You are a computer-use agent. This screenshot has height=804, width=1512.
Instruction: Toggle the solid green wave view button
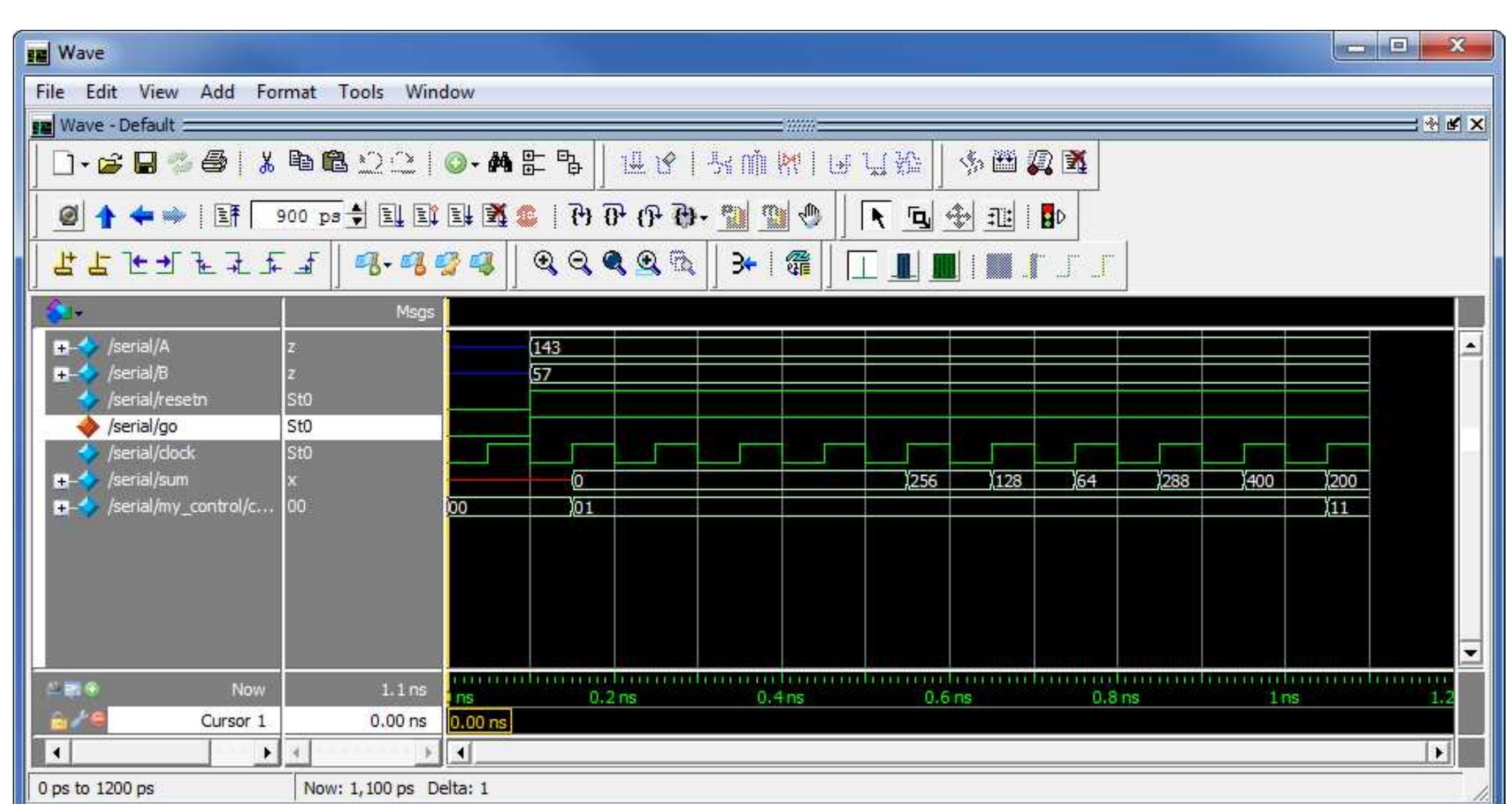(944, 266)
